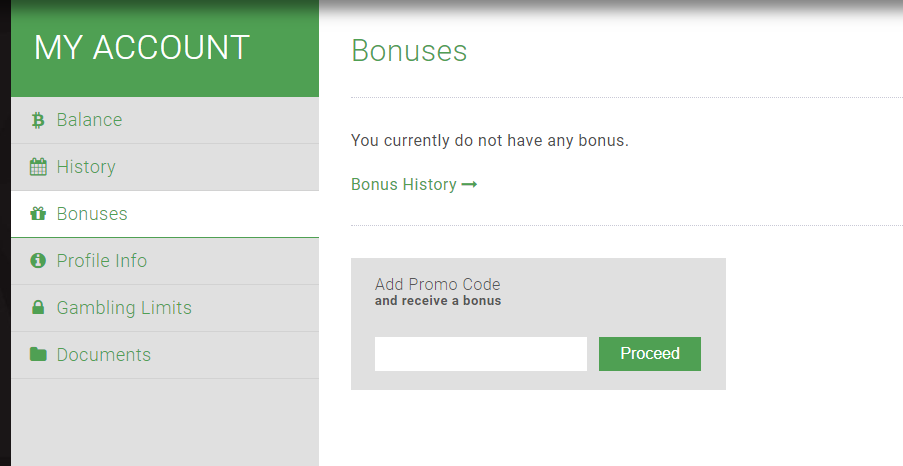The image size is (903, 466).
Task: Open Gambling Limits settings
Action: click(165, 308)
